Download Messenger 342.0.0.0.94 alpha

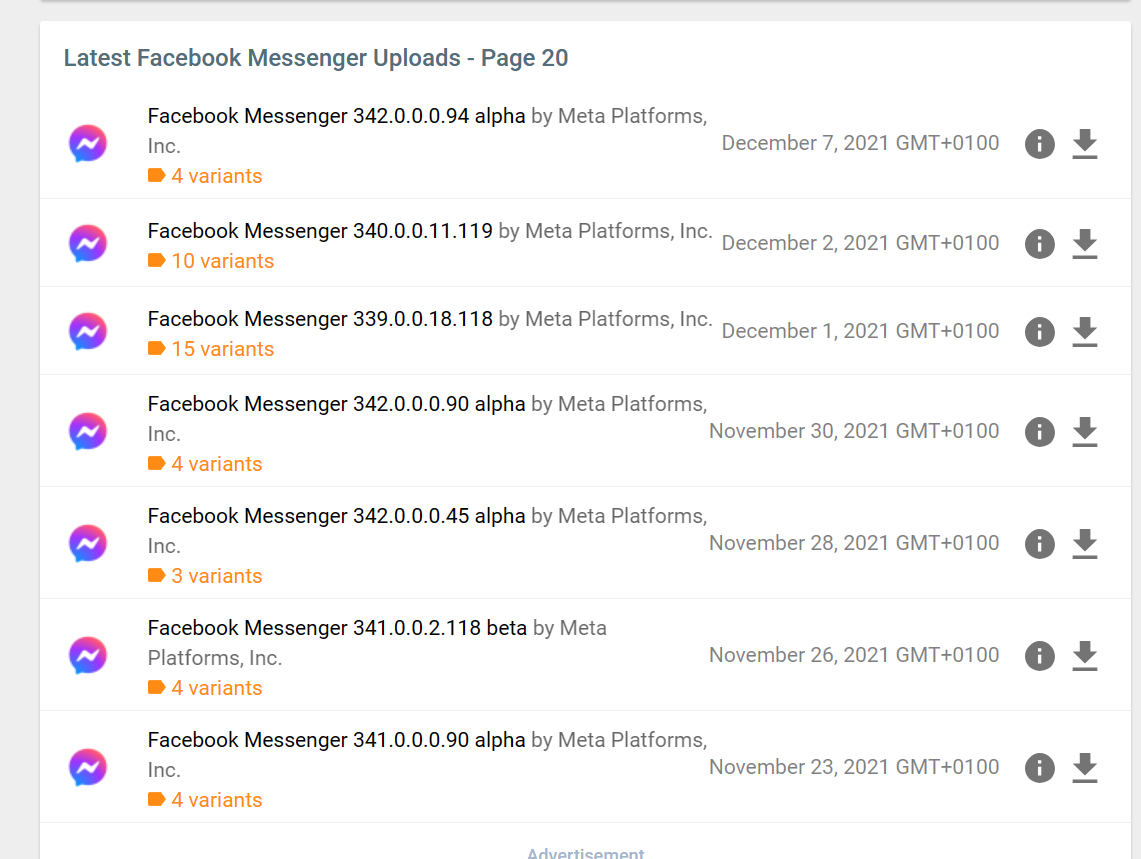pos(1084,143)
